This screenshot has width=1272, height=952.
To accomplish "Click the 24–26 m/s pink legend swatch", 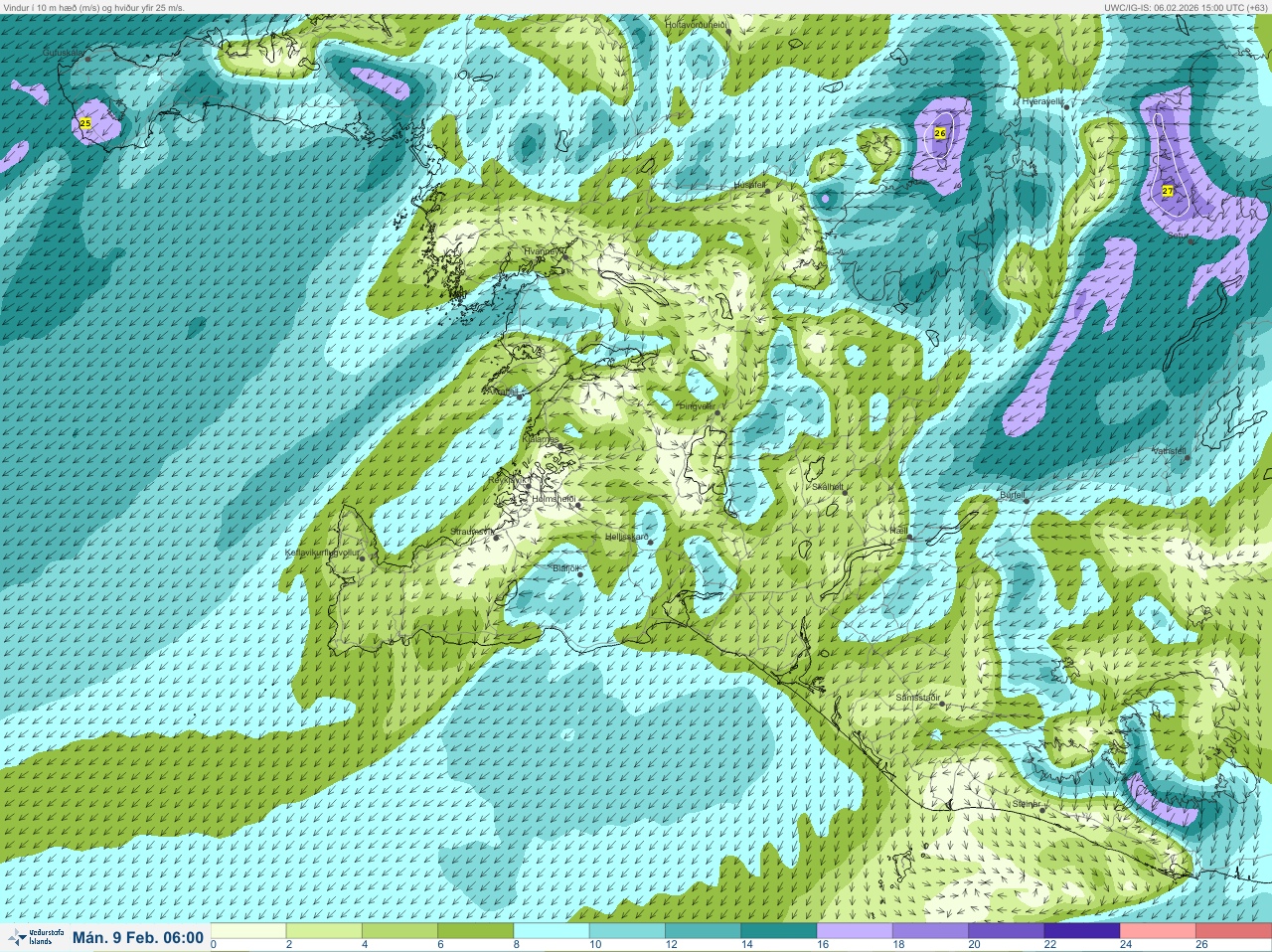I will coord(1158,931).
